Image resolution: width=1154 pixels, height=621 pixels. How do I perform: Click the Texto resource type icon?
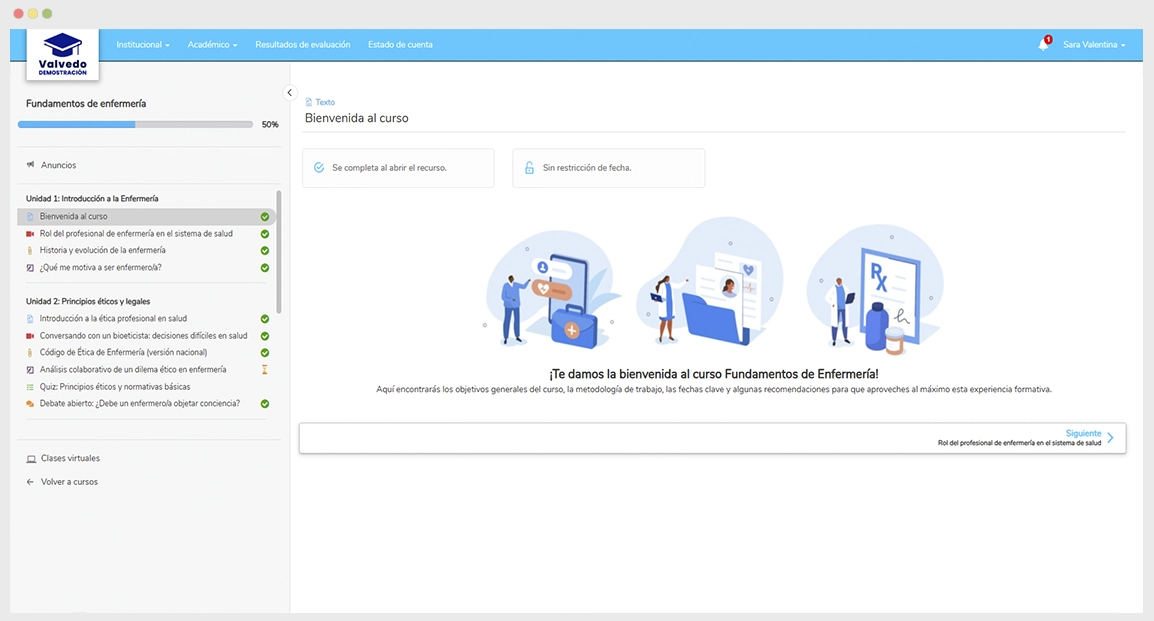[308, 102]
